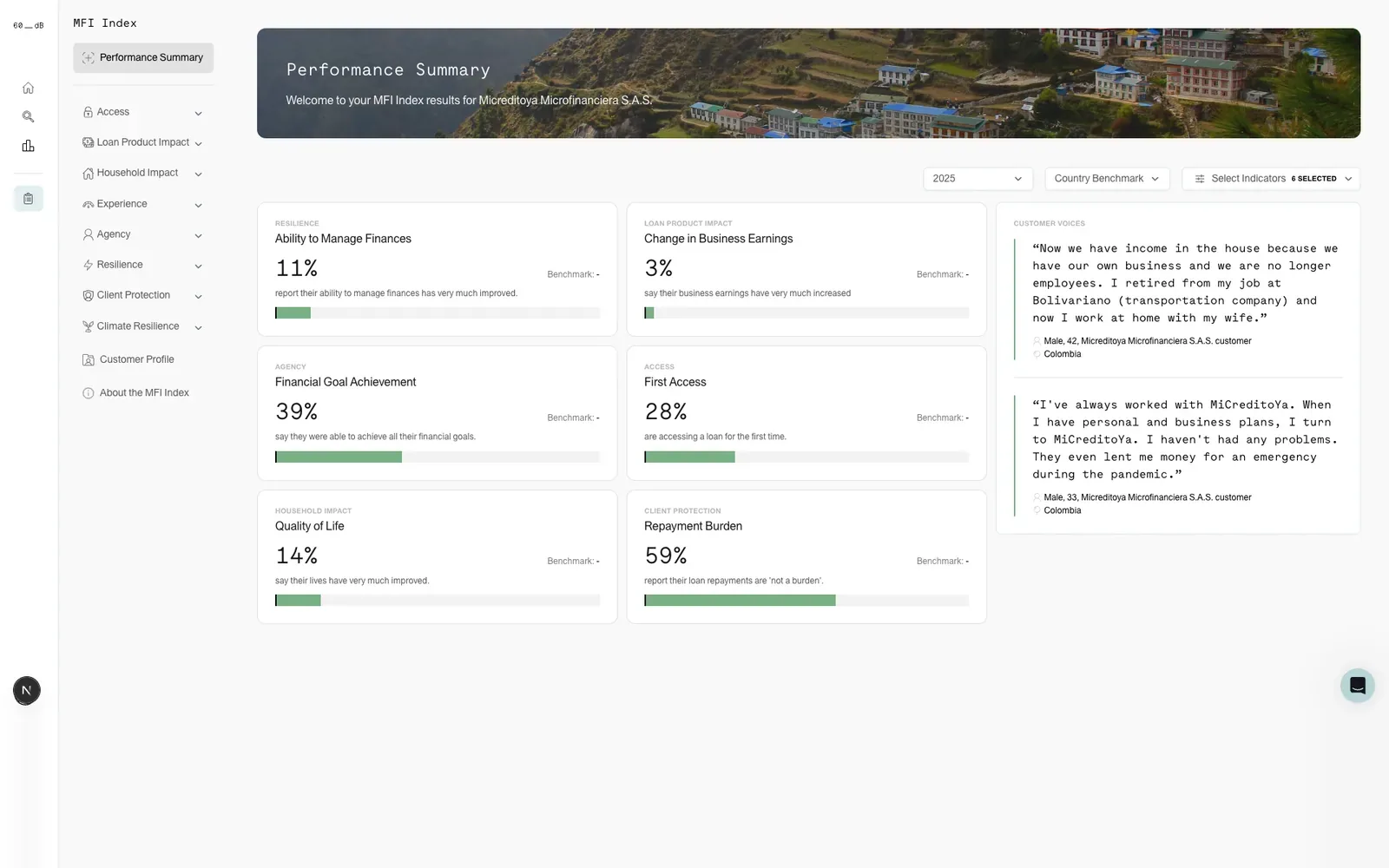The height and width of the screenshot is (868, 1389).
Task: Open the search magnifier icon in left rail
Action: (x=28, y=116)
